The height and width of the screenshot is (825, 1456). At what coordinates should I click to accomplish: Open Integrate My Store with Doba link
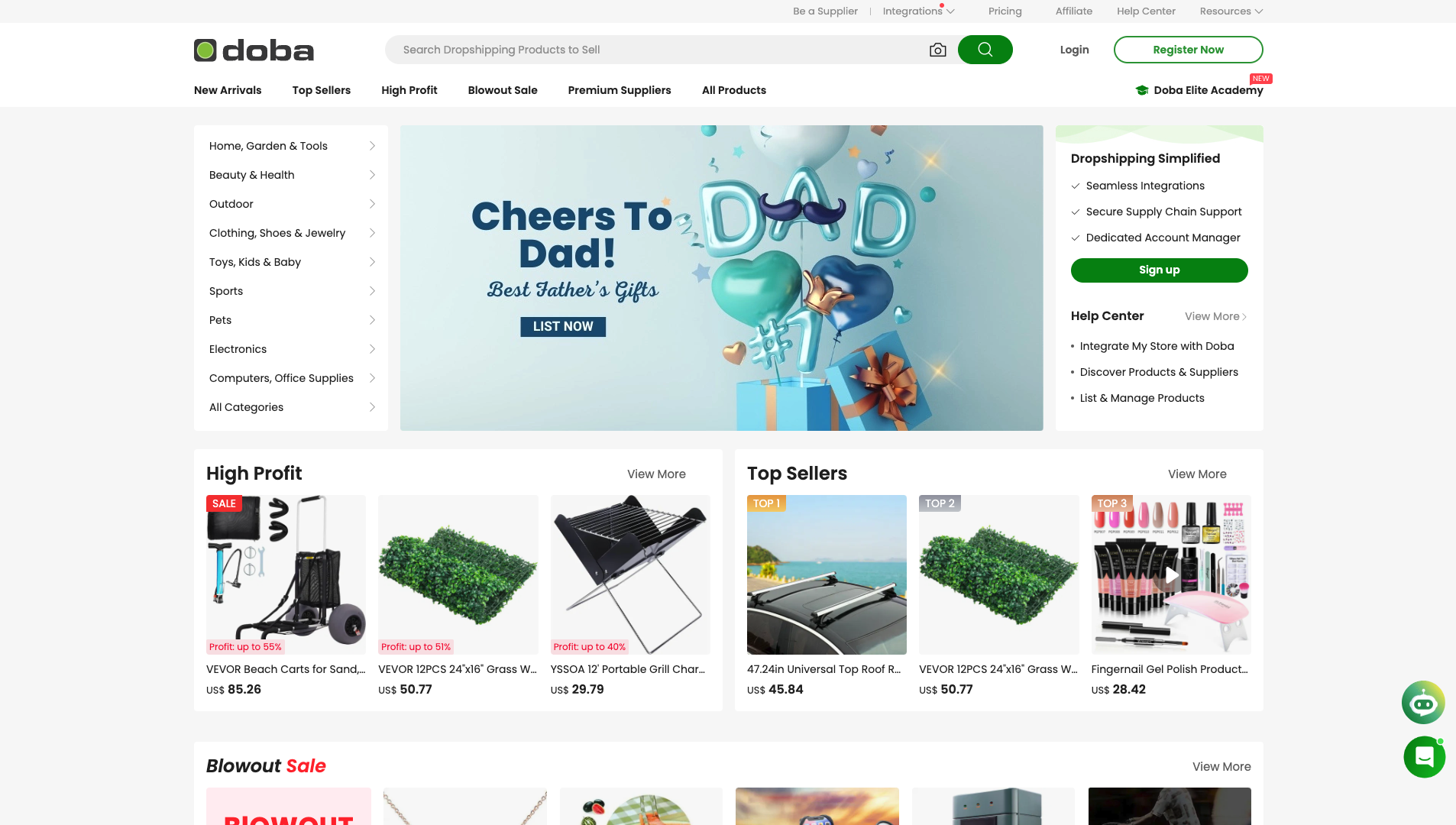coord(1157,346)
